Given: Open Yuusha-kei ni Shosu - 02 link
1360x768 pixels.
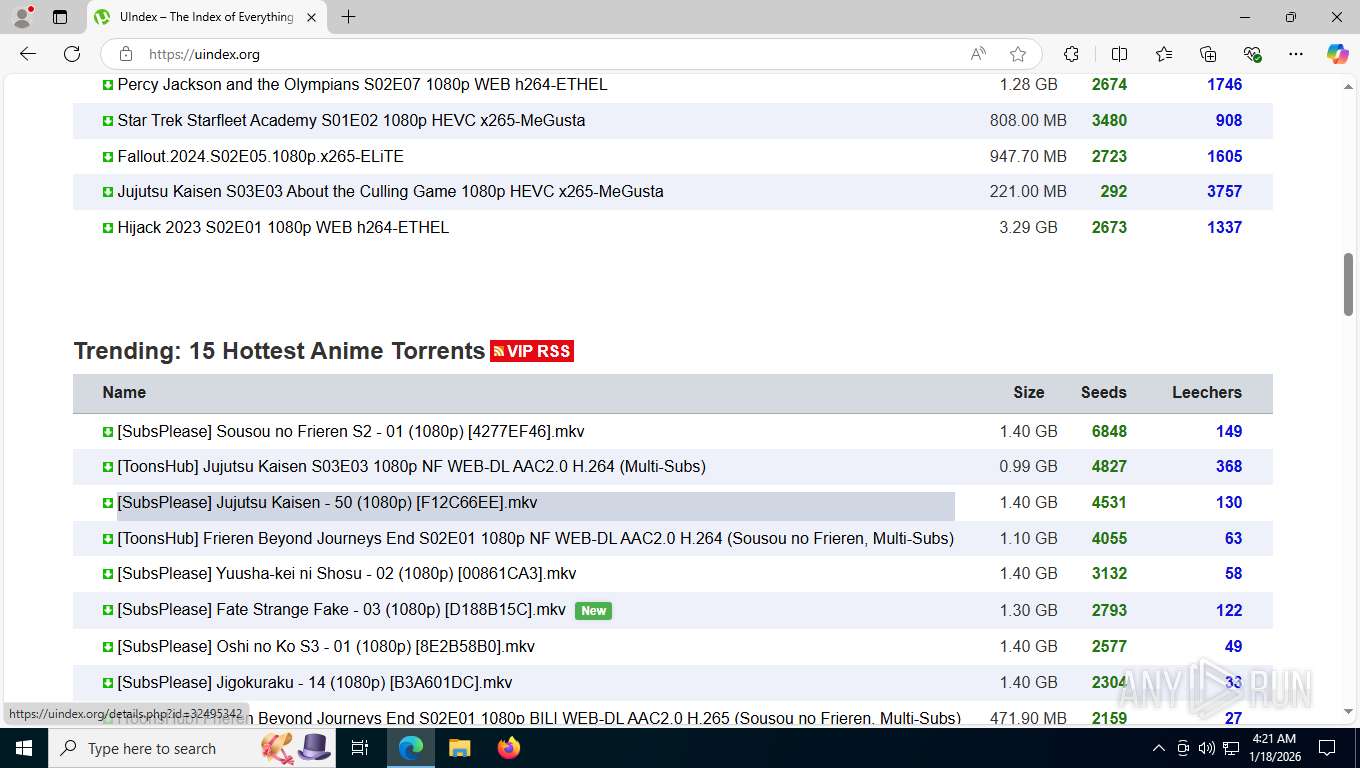Looking at the screenshot, I should click(x=346, y=573).
